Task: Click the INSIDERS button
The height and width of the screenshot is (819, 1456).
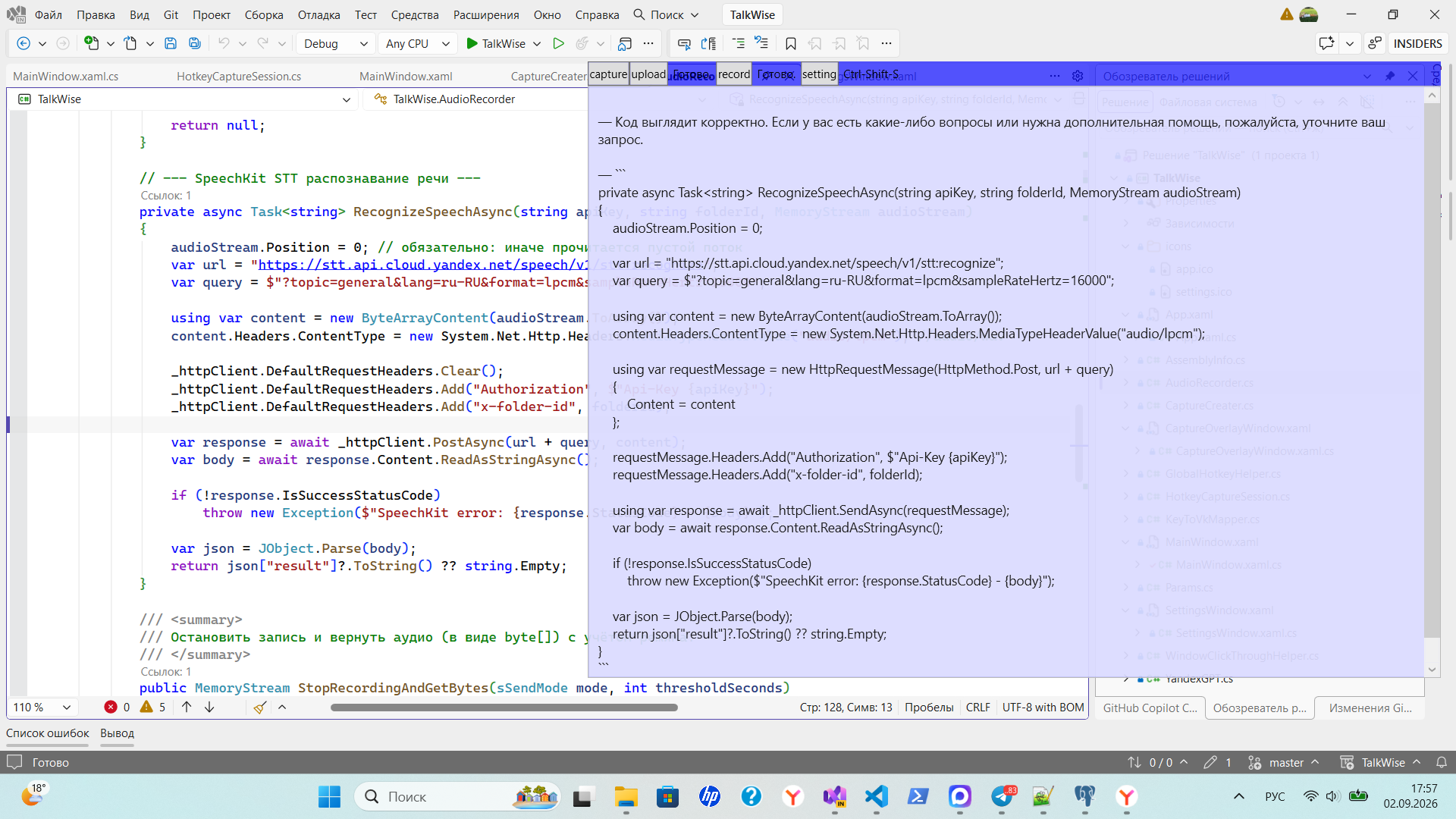Action: [1417, 43]
